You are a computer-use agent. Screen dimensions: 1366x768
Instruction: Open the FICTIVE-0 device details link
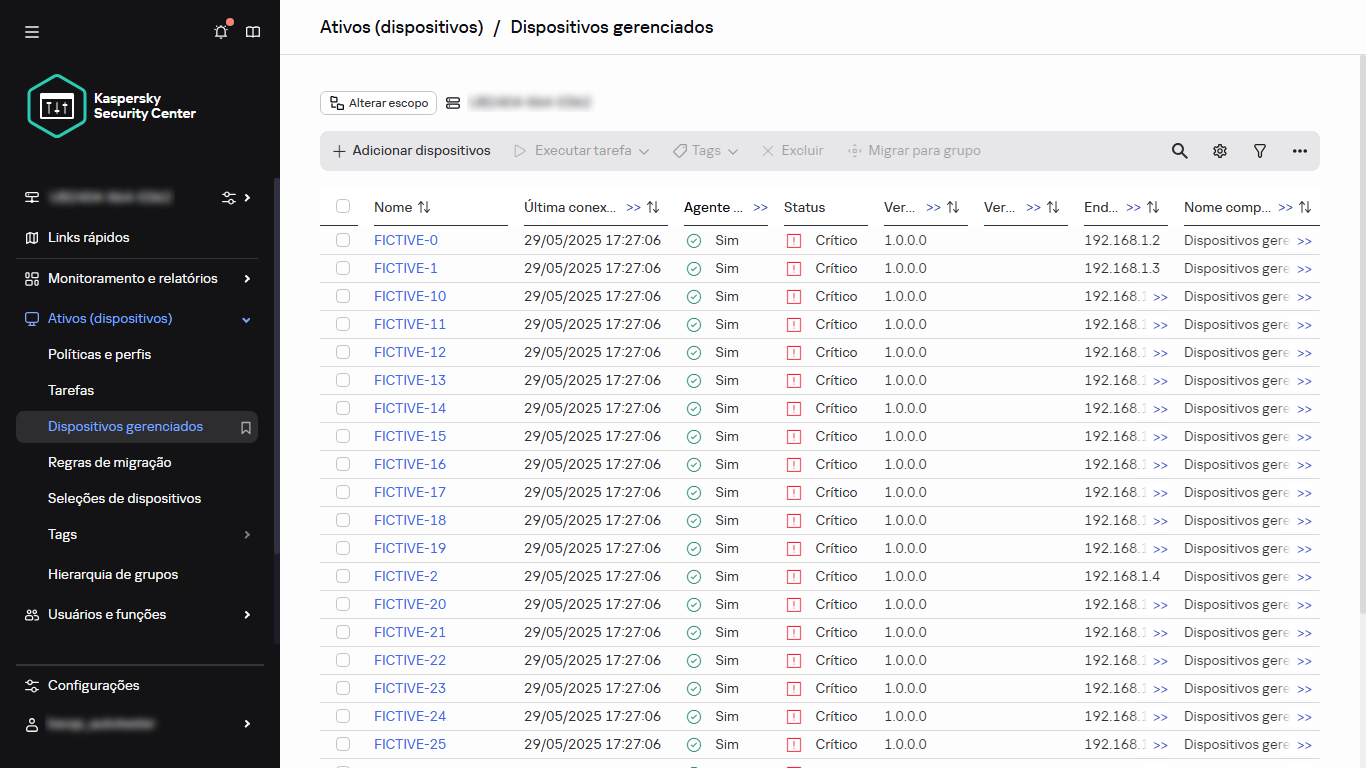coord(405,240)
